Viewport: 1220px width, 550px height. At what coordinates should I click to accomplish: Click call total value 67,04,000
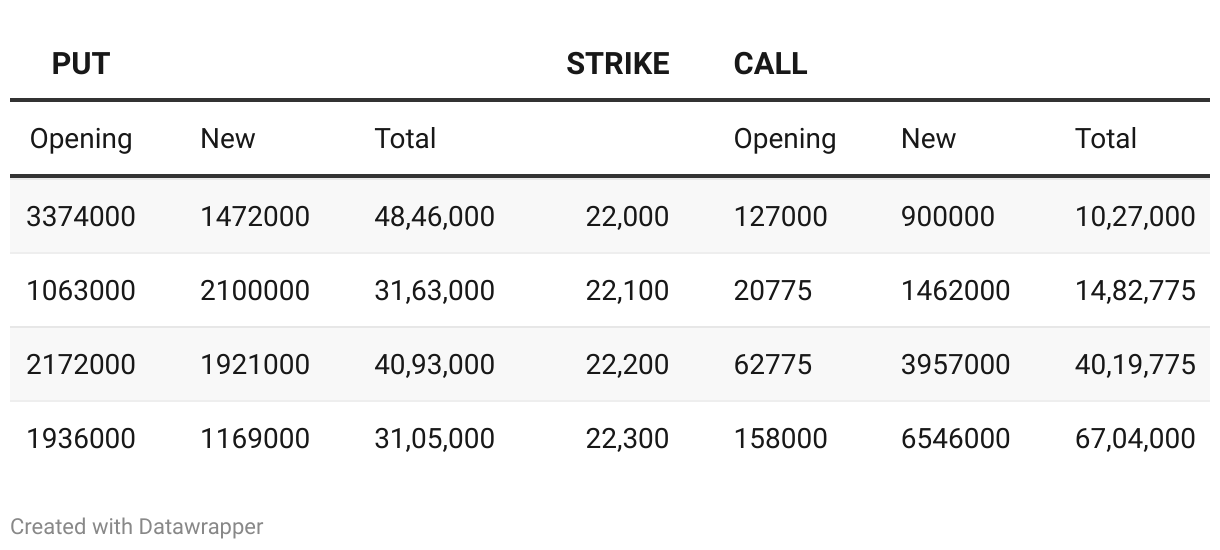(x=1135, y=438)
